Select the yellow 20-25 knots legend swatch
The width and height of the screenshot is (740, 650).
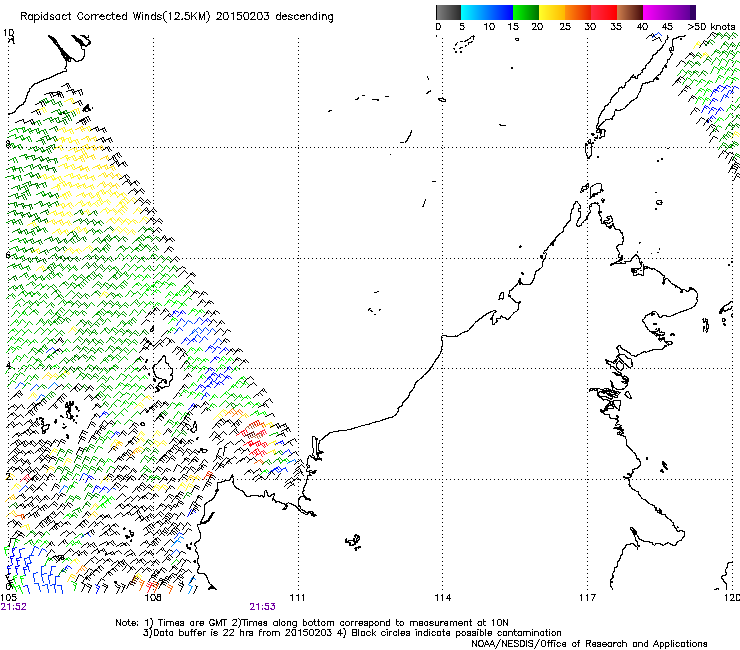[x=552, y=12]
